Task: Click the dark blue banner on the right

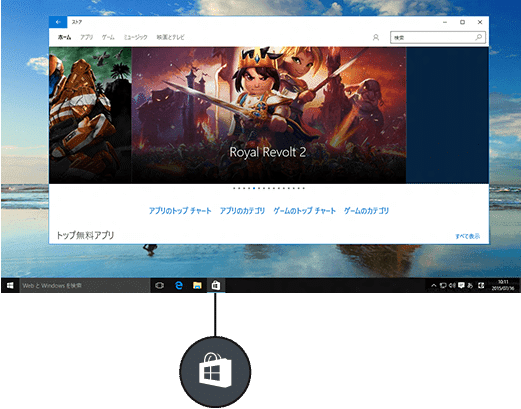Action: pos(448,115)
